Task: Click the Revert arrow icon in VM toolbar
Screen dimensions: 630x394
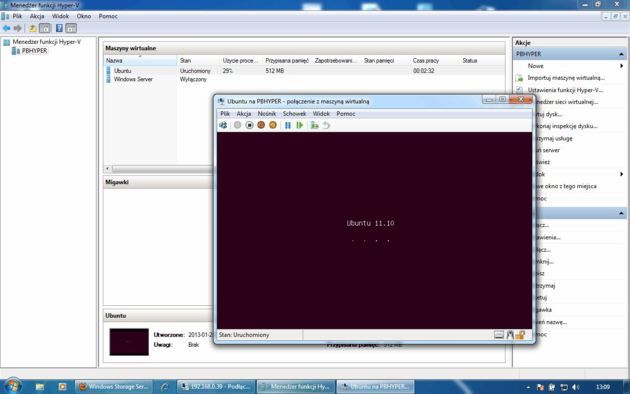Action: pos(326,125)
